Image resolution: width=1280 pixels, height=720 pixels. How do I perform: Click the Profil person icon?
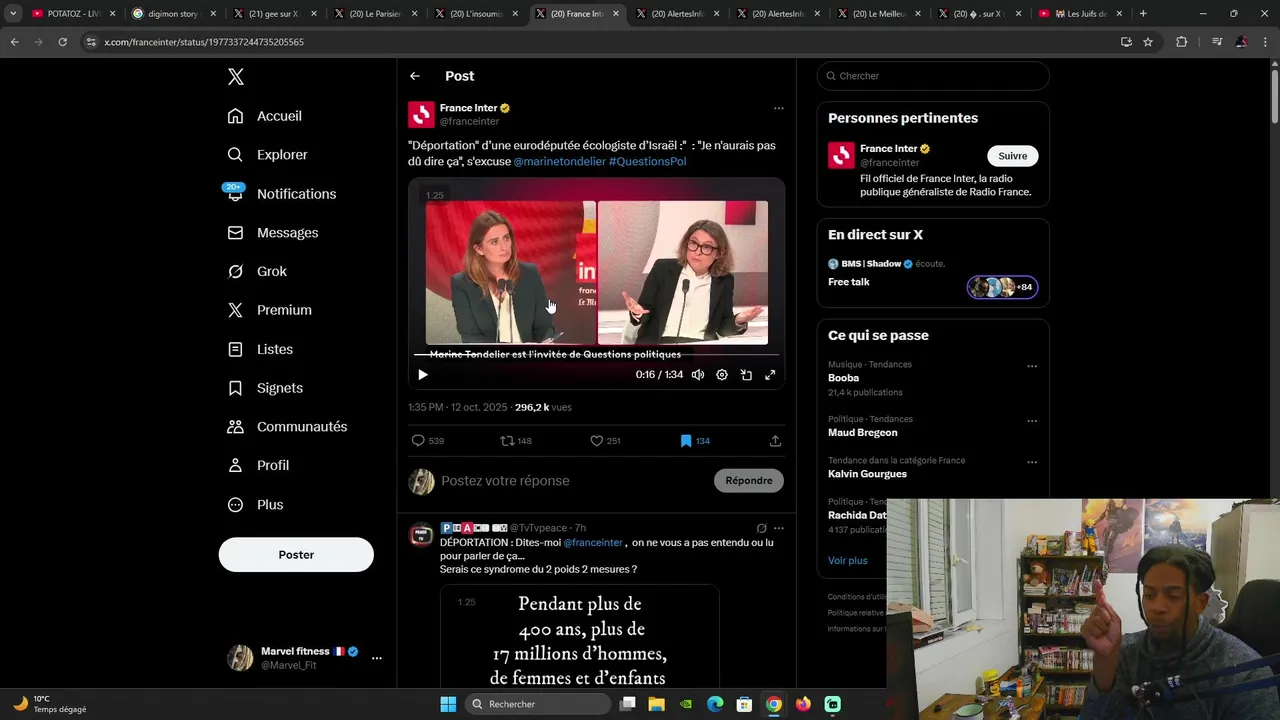pyautogui.click(x=235, y=466)
